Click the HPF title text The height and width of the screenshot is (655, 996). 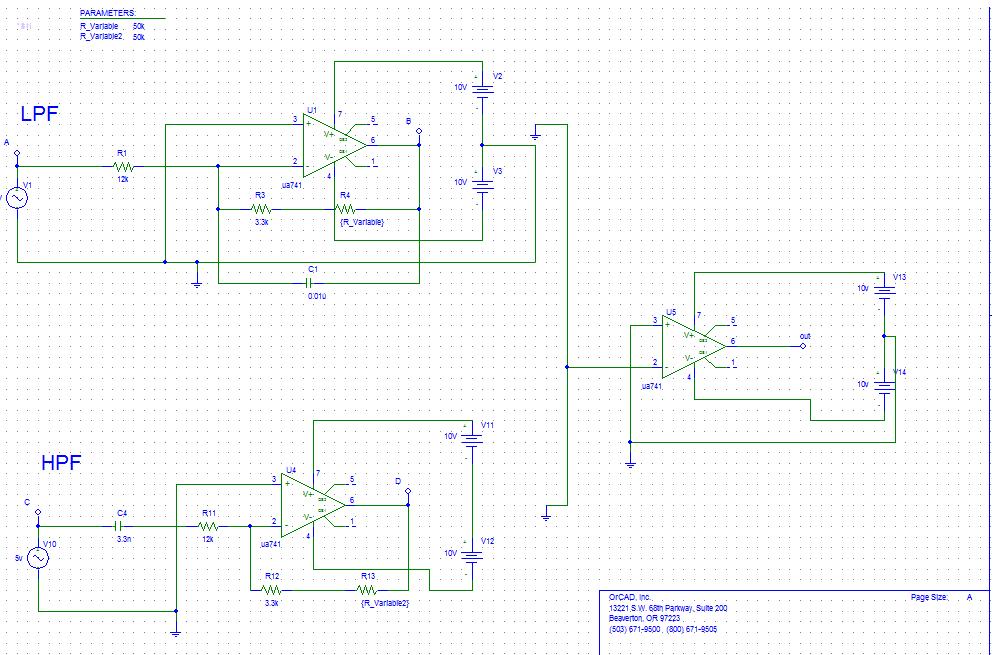point(62,463)
